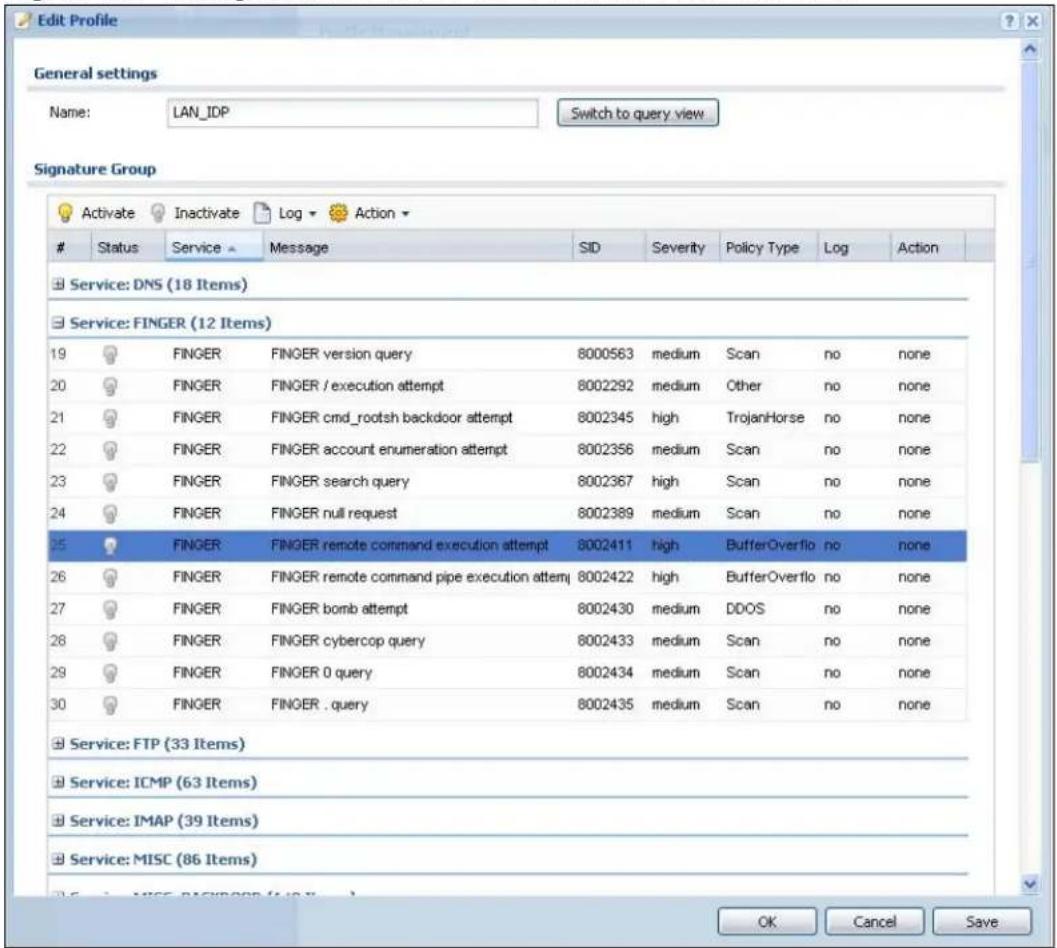The image size is (1057, 948).
Task: Select the FINGER cybercop query message
Action: click(348, 641)
